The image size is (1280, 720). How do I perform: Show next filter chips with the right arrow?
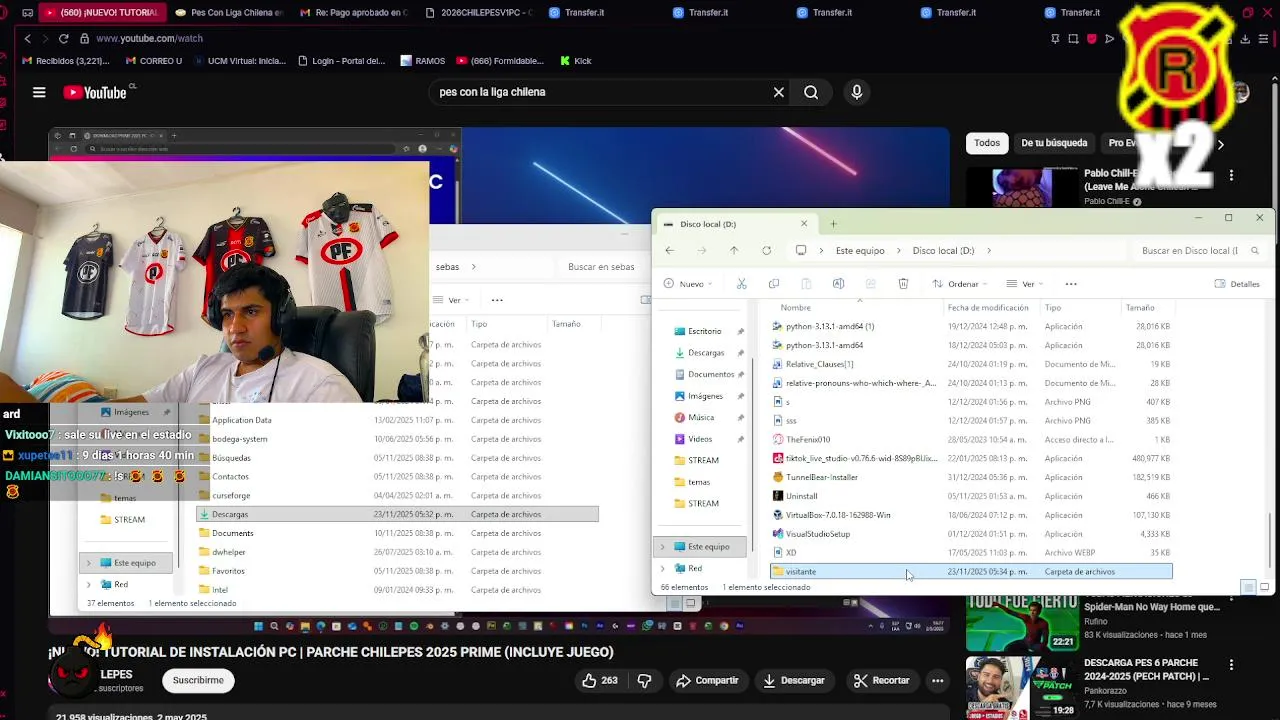1220,144
